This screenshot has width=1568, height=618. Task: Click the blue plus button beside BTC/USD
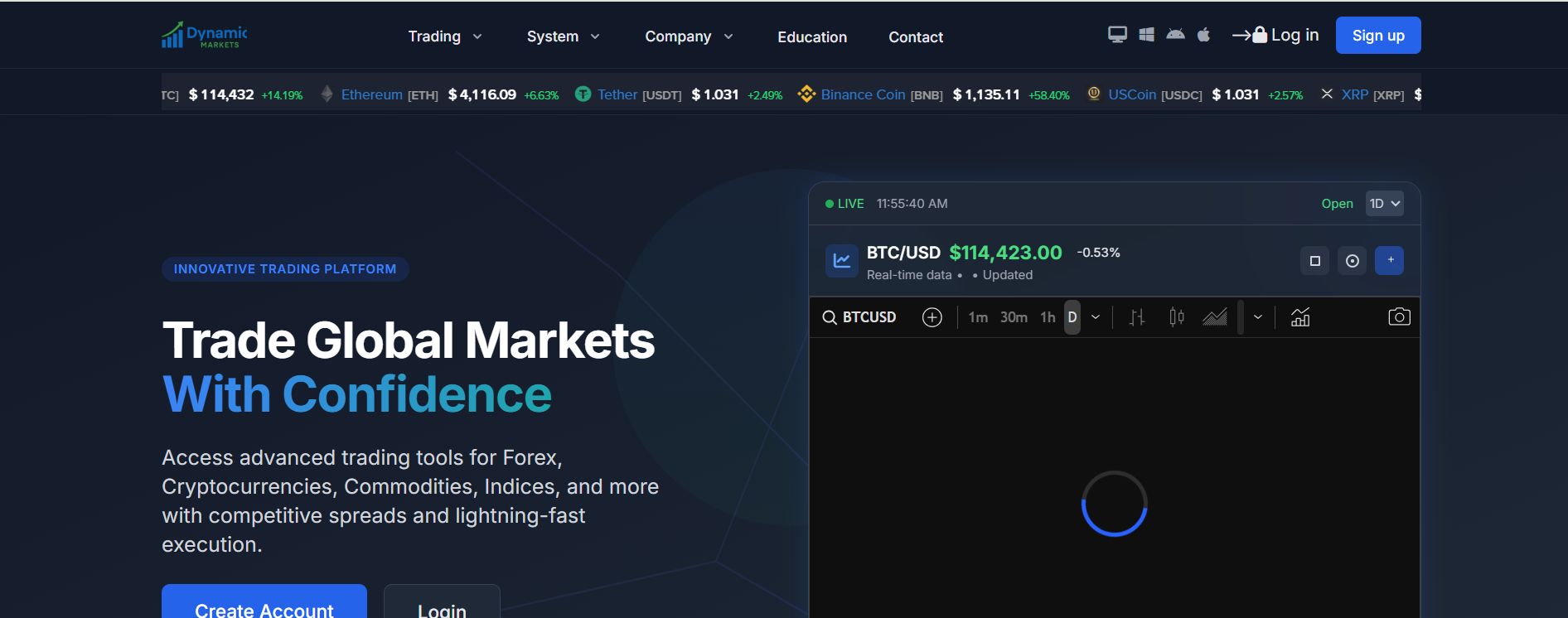1390,260
